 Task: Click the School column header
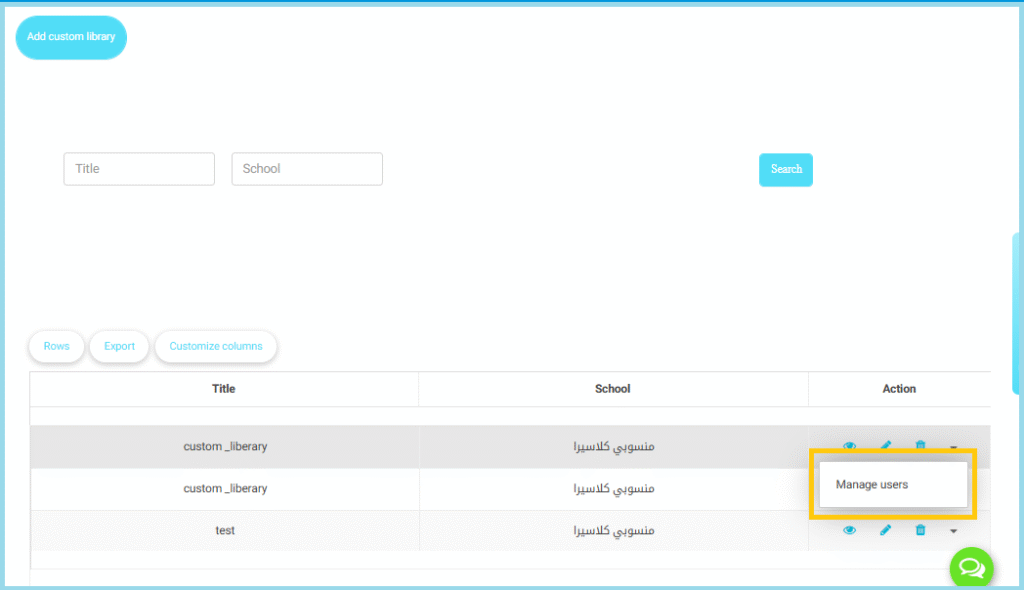click(613, 389)
